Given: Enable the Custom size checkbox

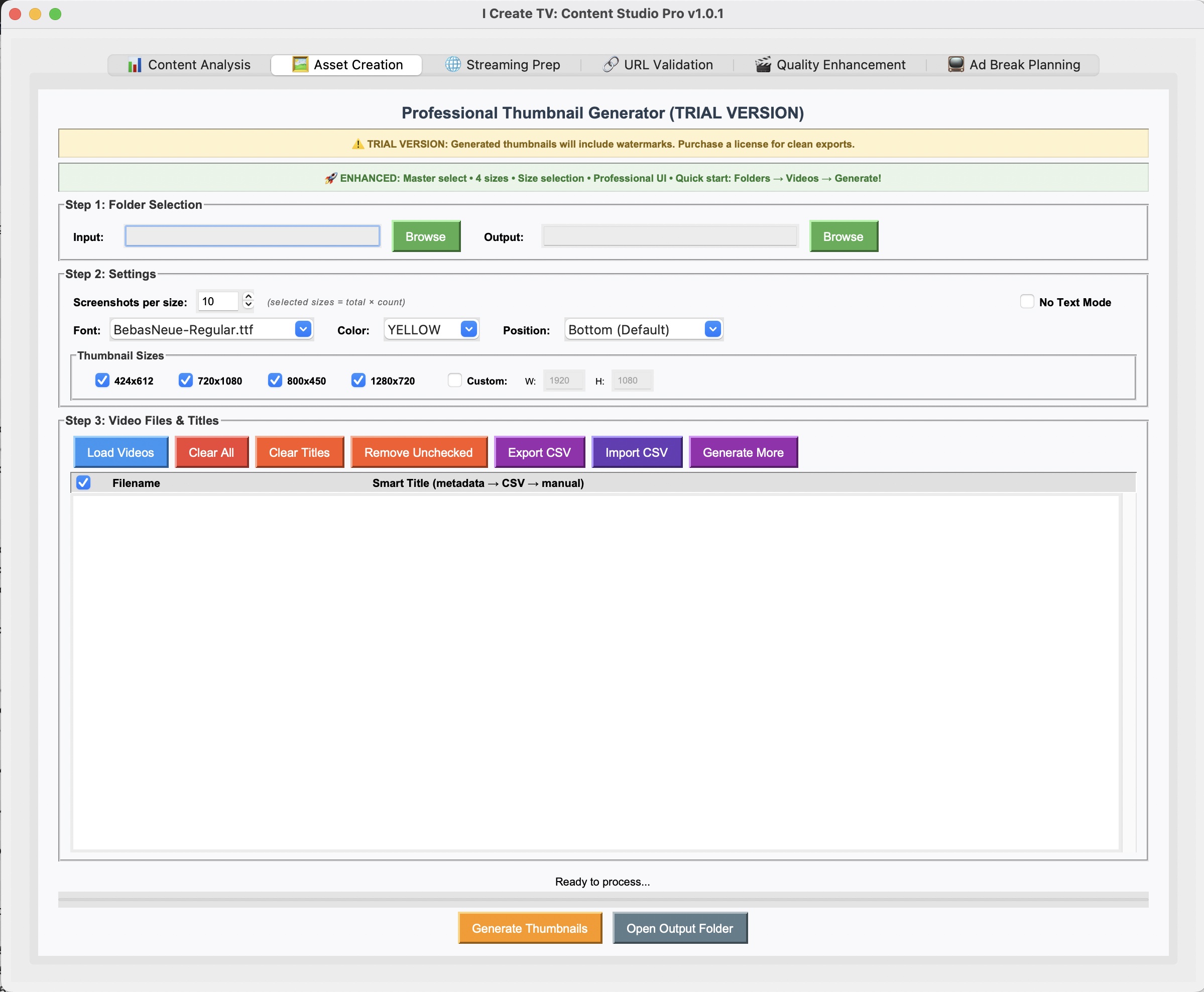Looking at the screenshot, I should point(454,381).
